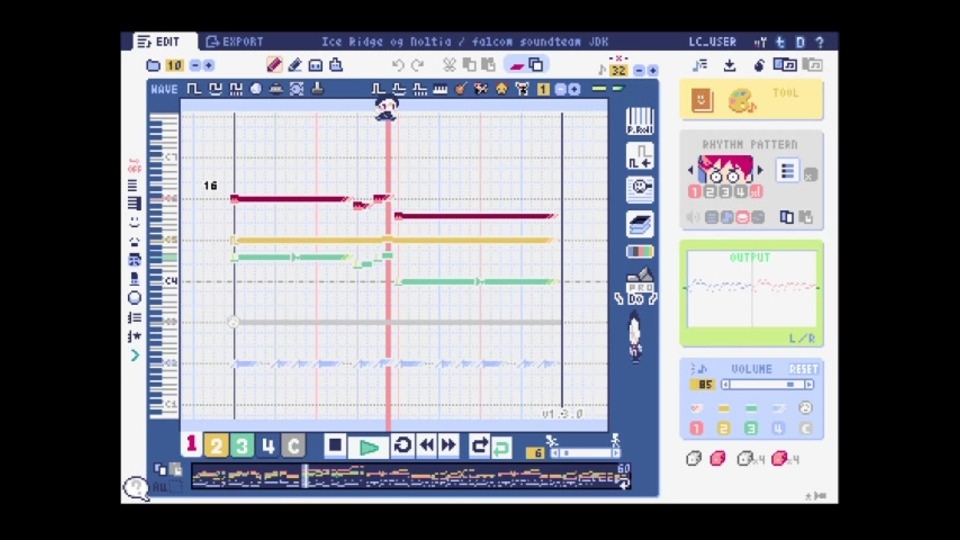This screenshot has height=540, width=960.
Task: Roll the white dice randomizer
Action: tap(694, 459)
